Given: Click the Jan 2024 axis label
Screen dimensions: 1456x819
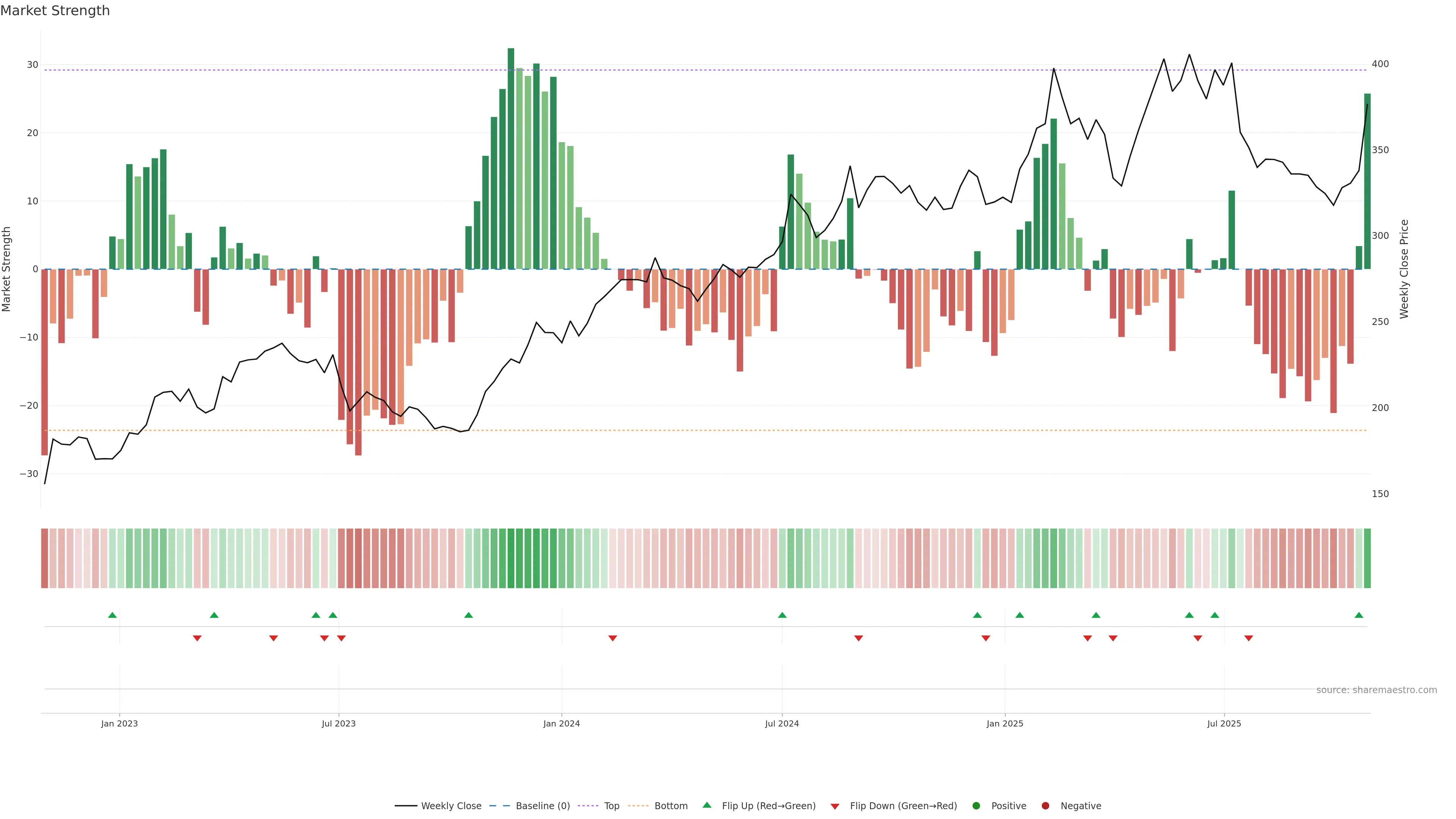Looking at the screenshot, I should click(x=561, y=723).
